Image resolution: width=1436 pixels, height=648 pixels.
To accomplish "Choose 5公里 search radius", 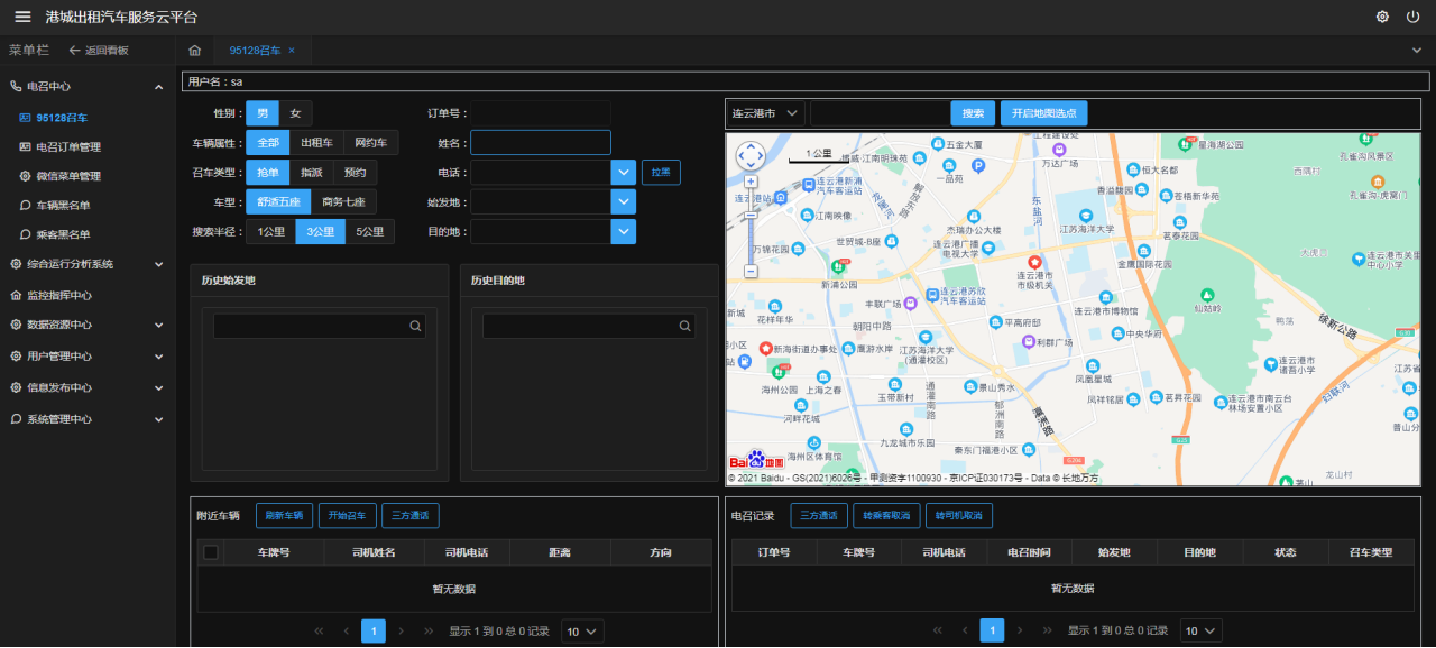I will click(370, 232).
